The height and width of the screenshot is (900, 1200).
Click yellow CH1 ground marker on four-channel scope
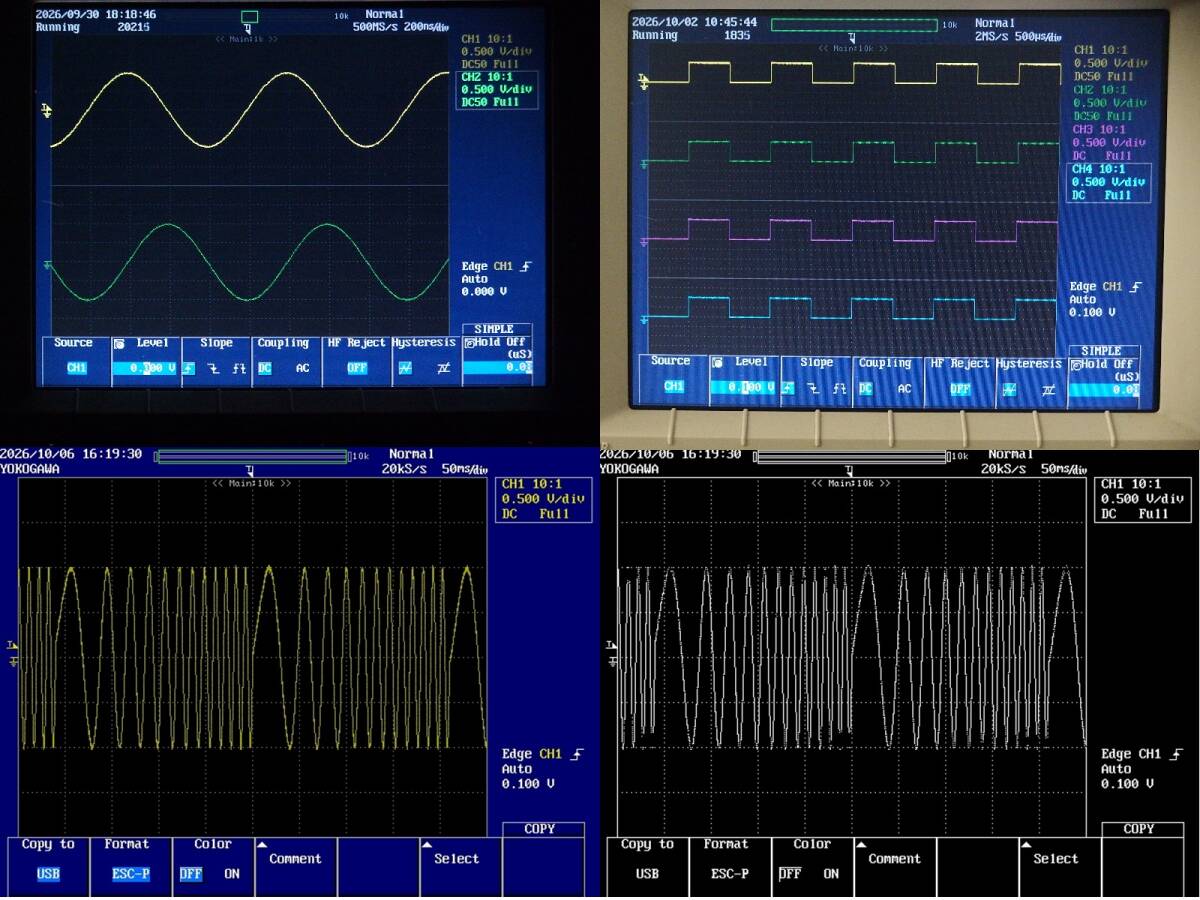coord(644,83)
